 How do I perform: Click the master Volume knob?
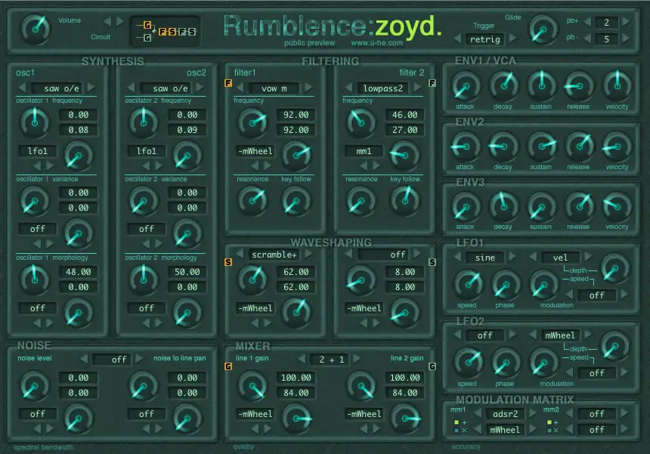pos(35,29)
